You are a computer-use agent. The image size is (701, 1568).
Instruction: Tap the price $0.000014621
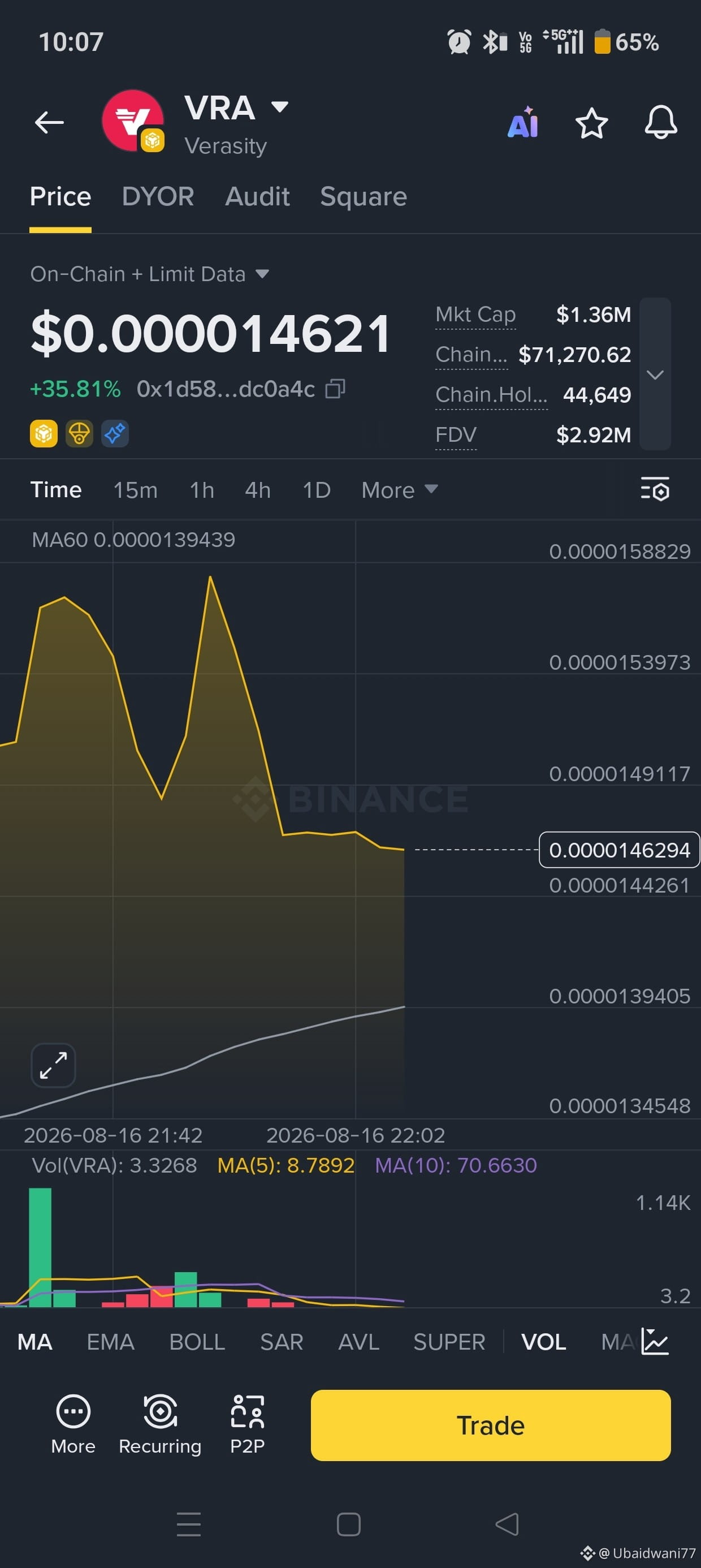[210, 334]
